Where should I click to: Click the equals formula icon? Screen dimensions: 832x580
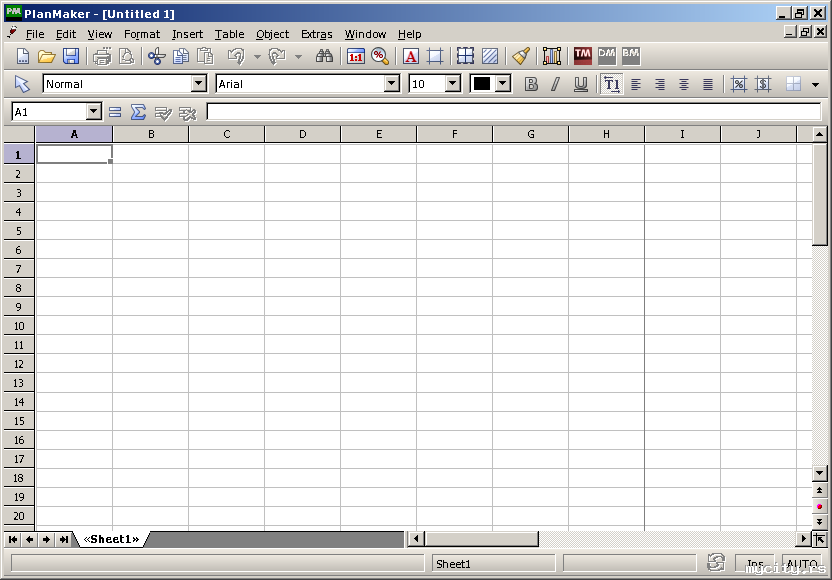coord(115,112)
